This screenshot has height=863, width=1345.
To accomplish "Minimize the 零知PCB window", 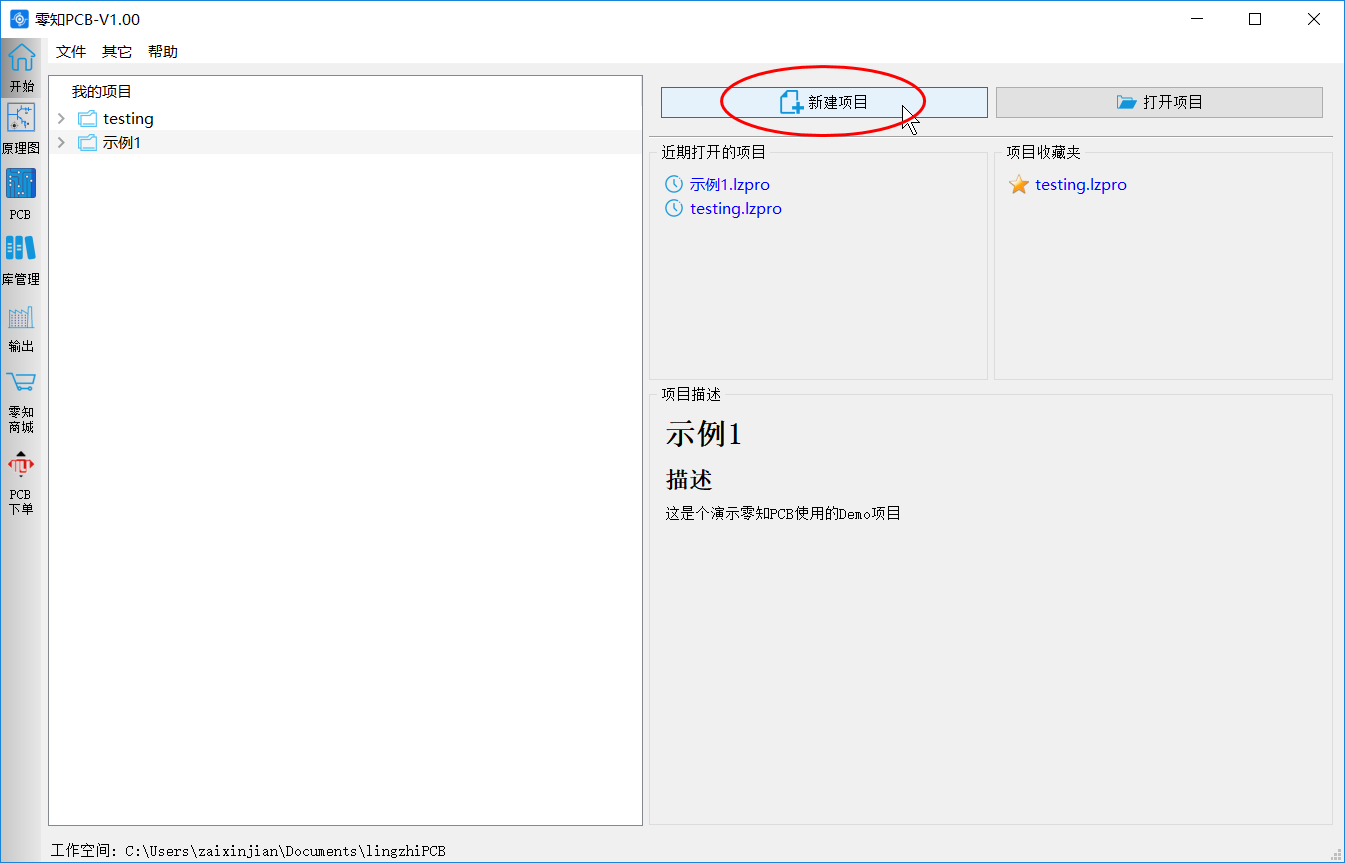I will pyautogui.click(x=1196, y=19).
